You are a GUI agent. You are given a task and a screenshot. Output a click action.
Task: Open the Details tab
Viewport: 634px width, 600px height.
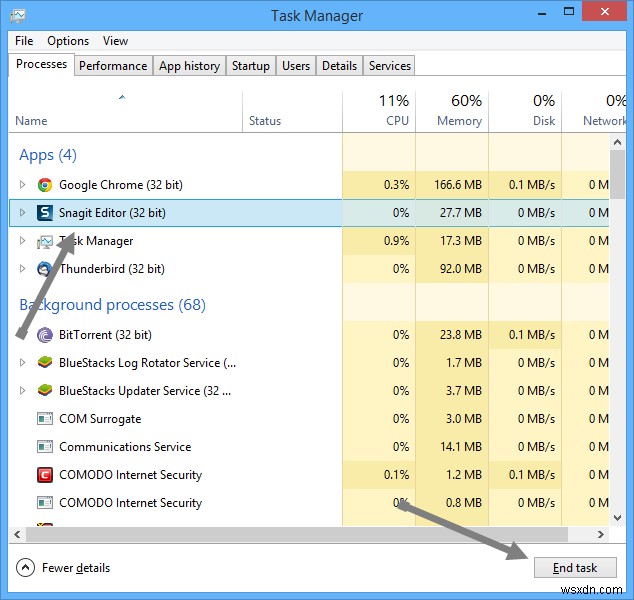339,66
